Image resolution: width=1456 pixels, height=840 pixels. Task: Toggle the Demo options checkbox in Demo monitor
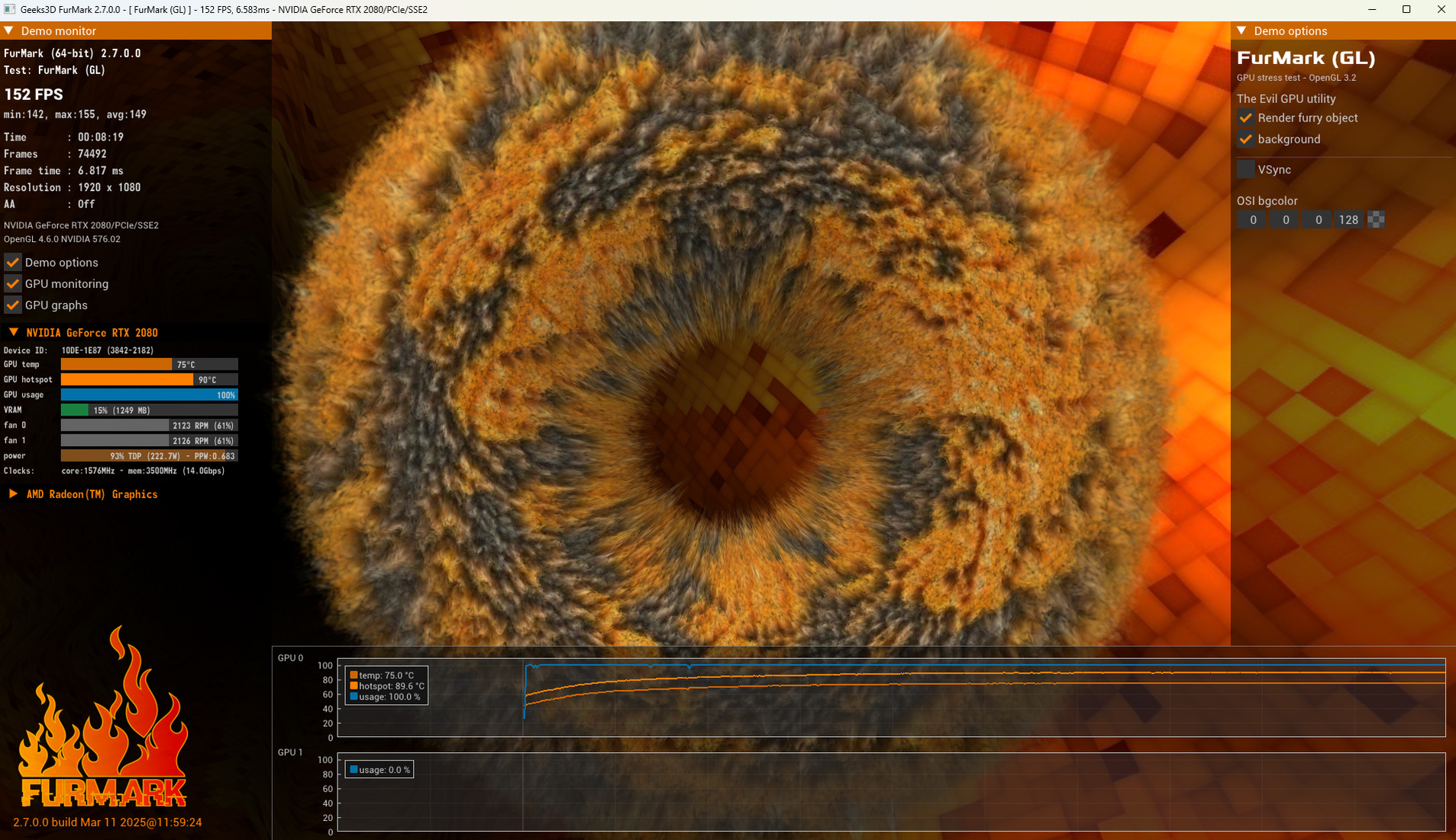(13, 262)
